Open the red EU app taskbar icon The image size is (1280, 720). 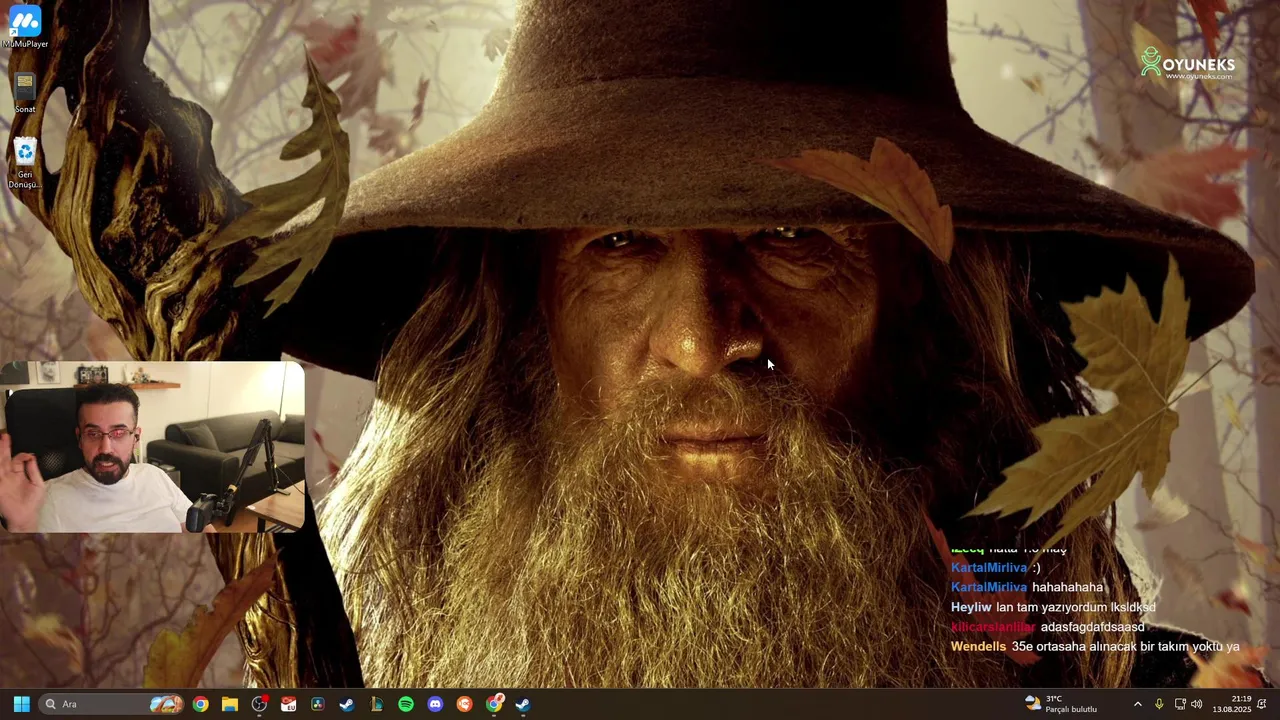click(288, 704)
